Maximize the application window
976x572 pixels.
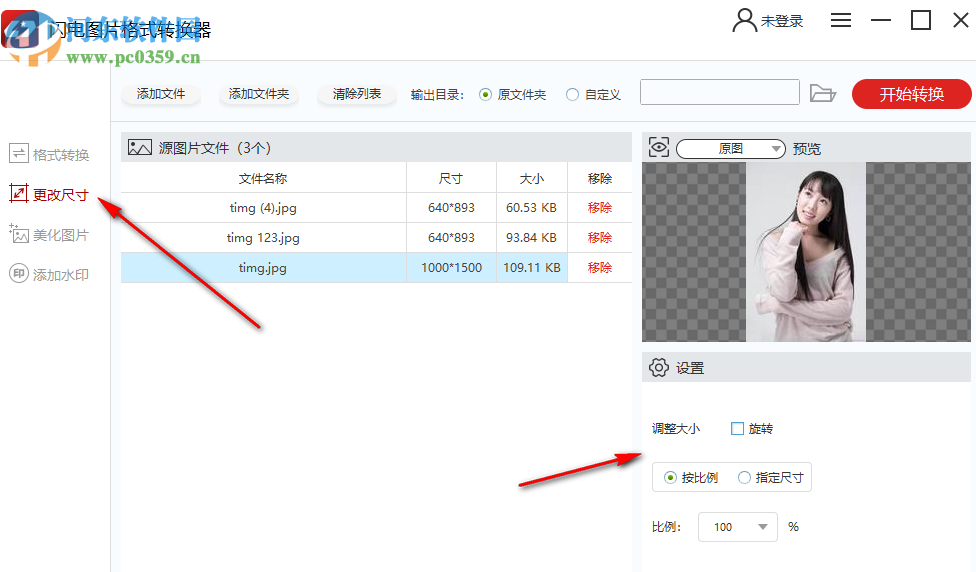[x=921, y=21]
